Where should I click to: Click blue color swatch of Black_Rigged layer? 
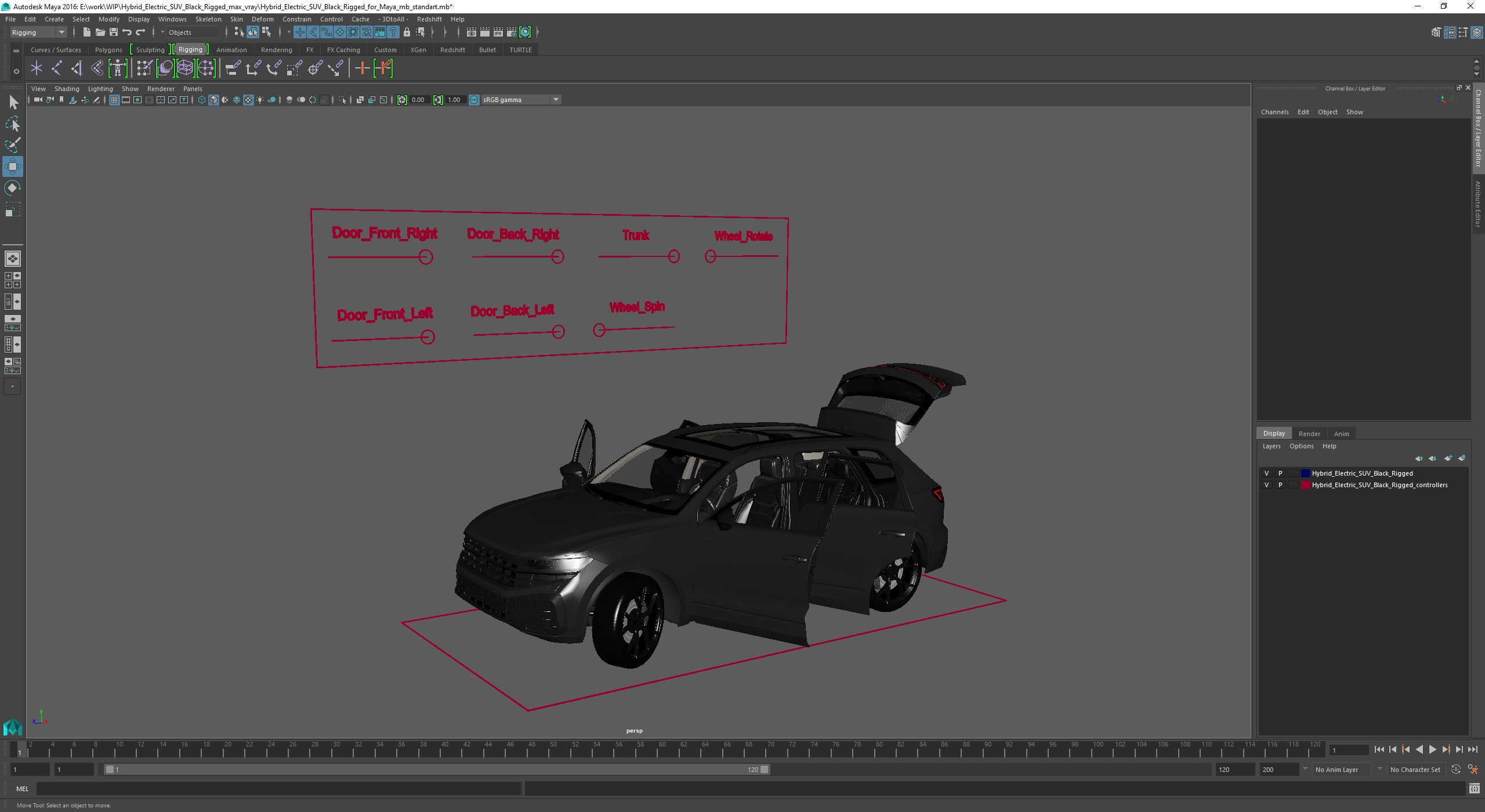[x=1305, y=473]
